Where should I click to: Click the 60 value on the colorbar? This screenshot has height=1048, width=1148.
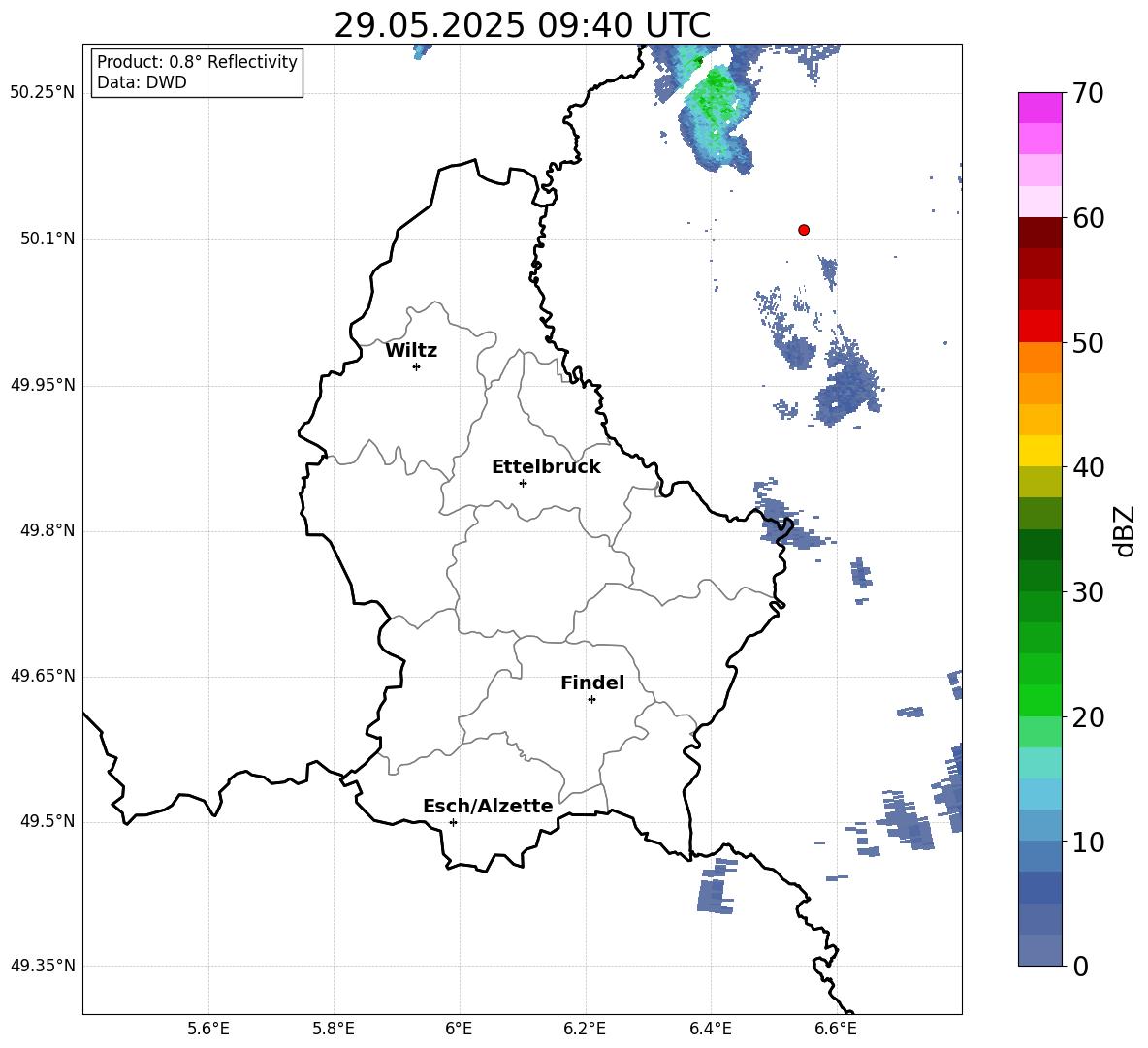[x=1087, y=218]
